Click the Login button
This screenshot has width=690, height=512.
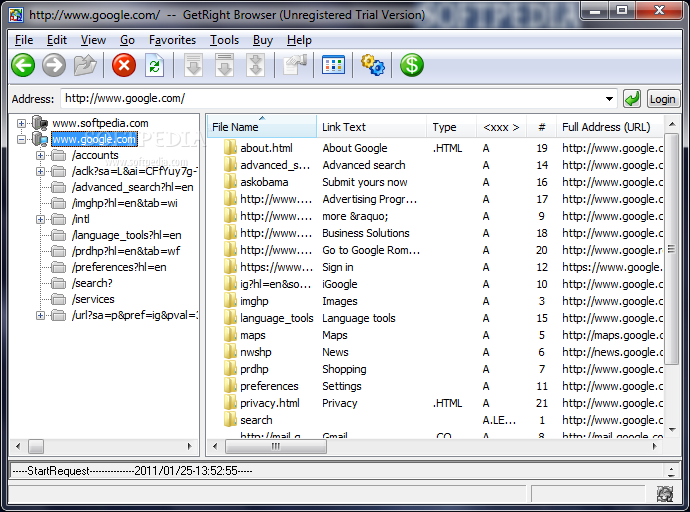pos(662,99)
